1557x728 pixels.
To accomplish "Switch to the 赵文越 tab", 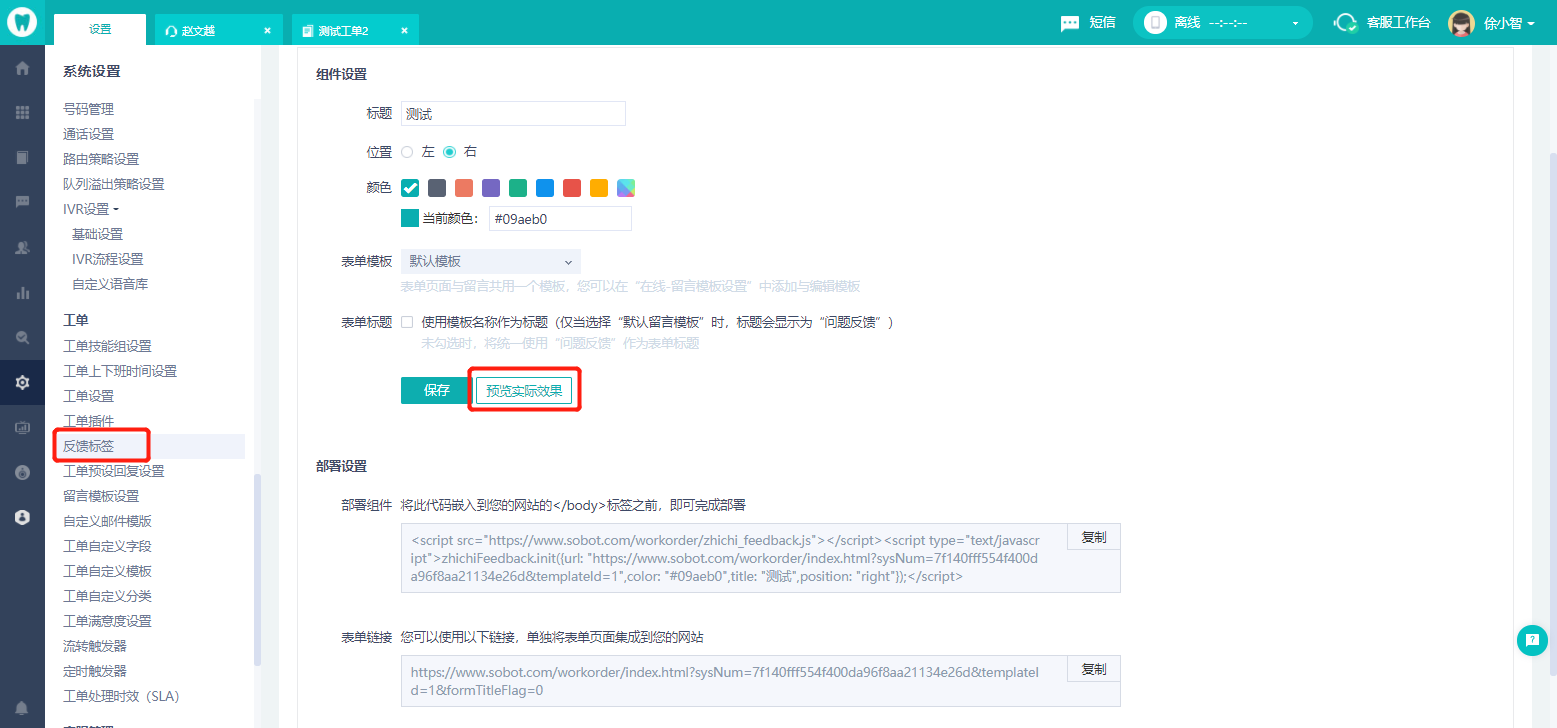I will (219, 30).
